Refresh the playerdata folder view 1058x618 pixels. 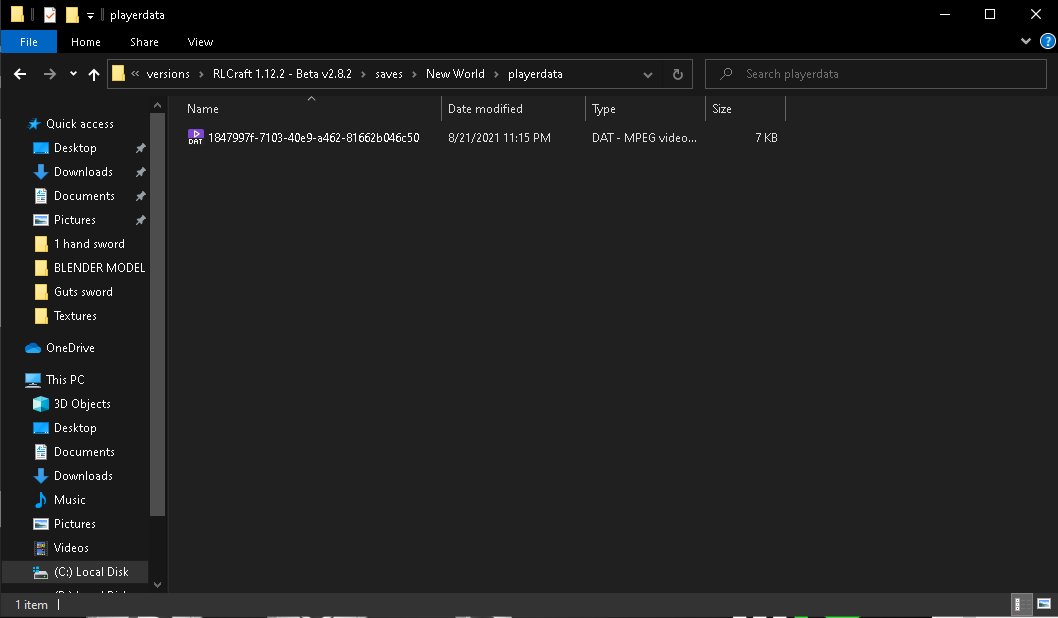(677, 74)
